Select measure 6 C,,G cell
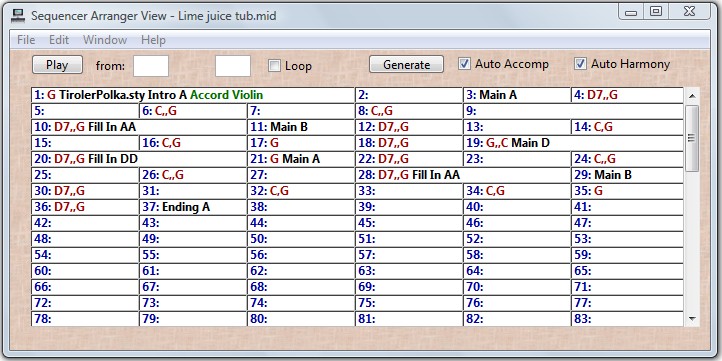Screen dimensions: 722x361 click(193, 111)
